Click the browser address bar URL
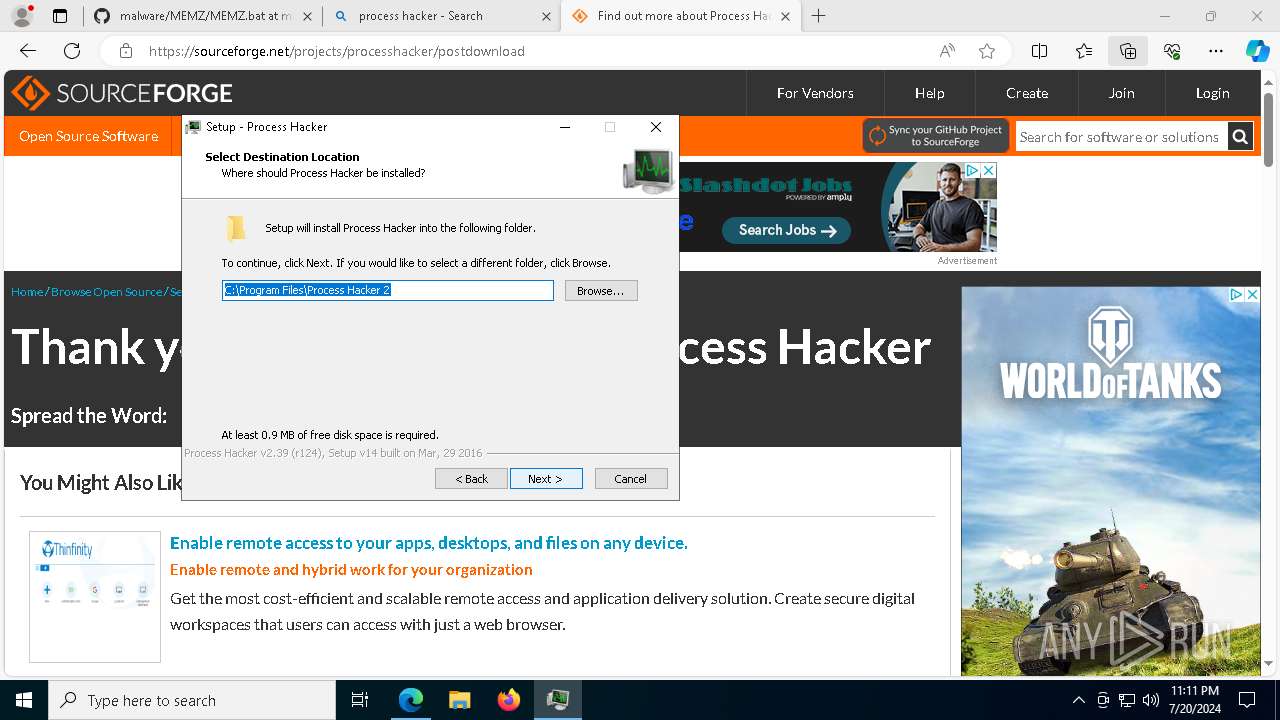1280x720 pixels. pyautogui.click(x=336, y=51)
